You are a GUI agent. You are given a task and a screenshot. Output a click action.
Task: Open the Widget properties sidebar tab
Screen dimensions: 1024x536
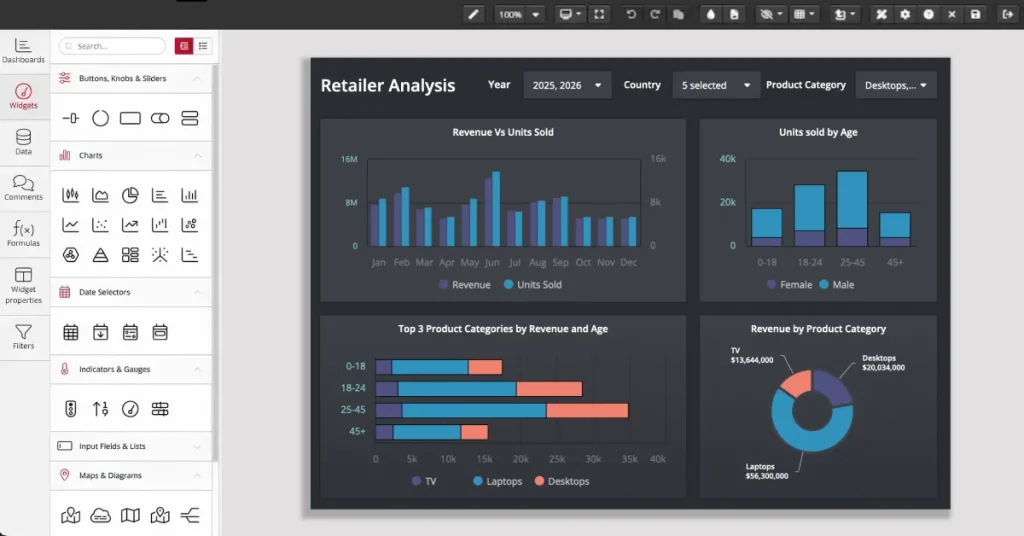[24, 285]
